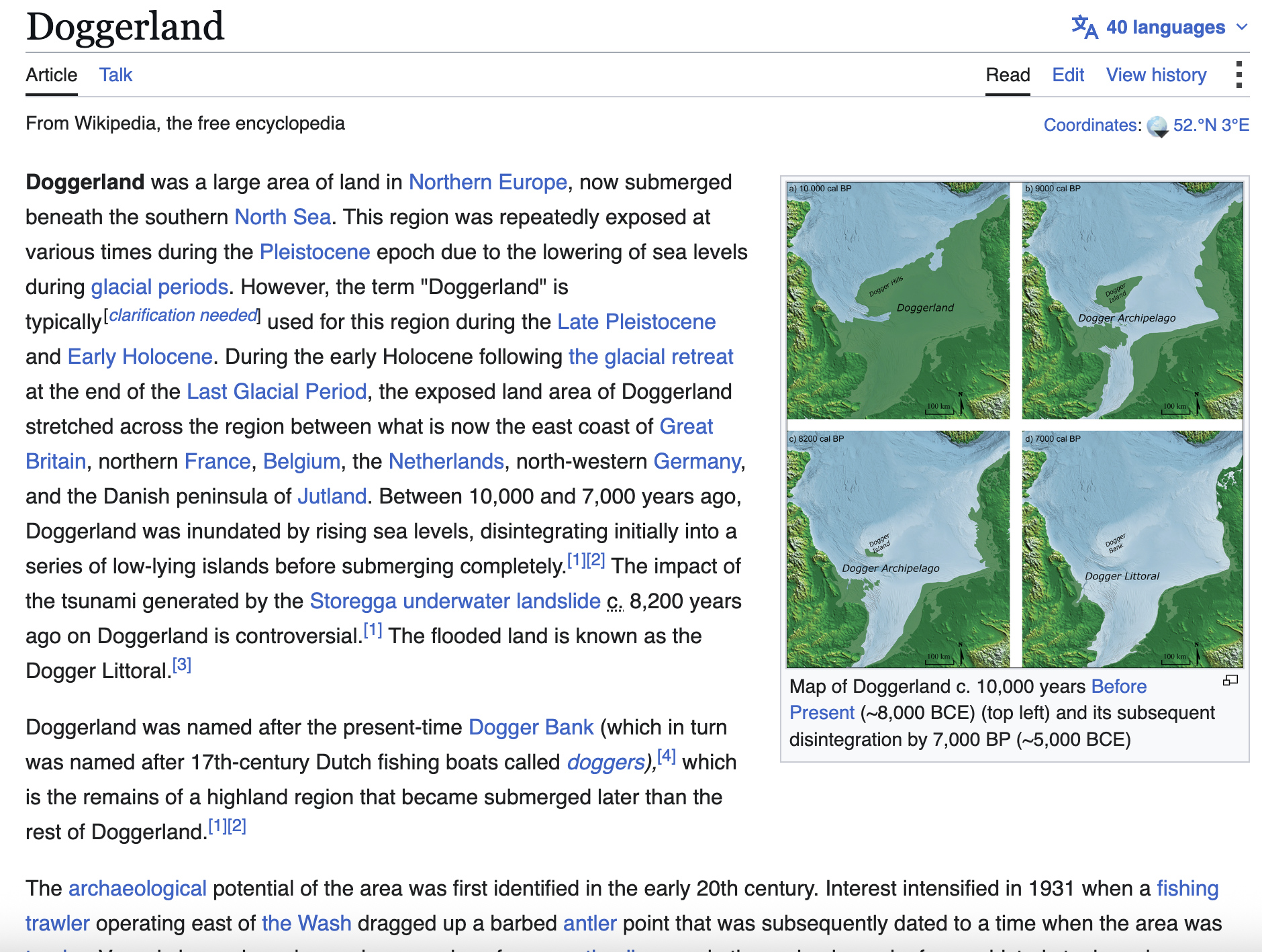Follow the glacial retreat link
The image size is (1262, 952).
(x=650, y=356)
